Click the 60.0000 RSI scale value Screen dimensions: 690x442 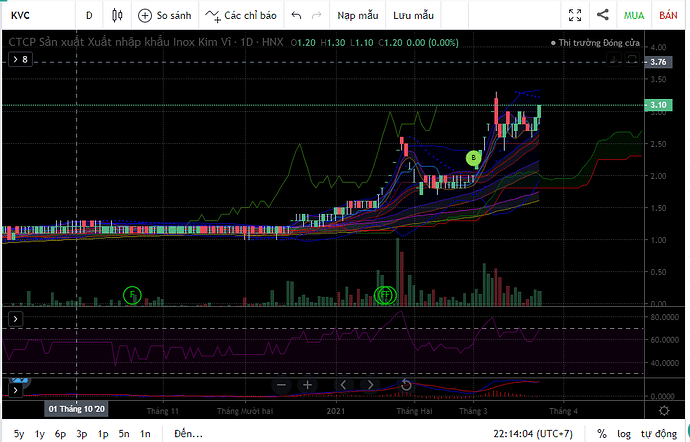coord(664,340)
